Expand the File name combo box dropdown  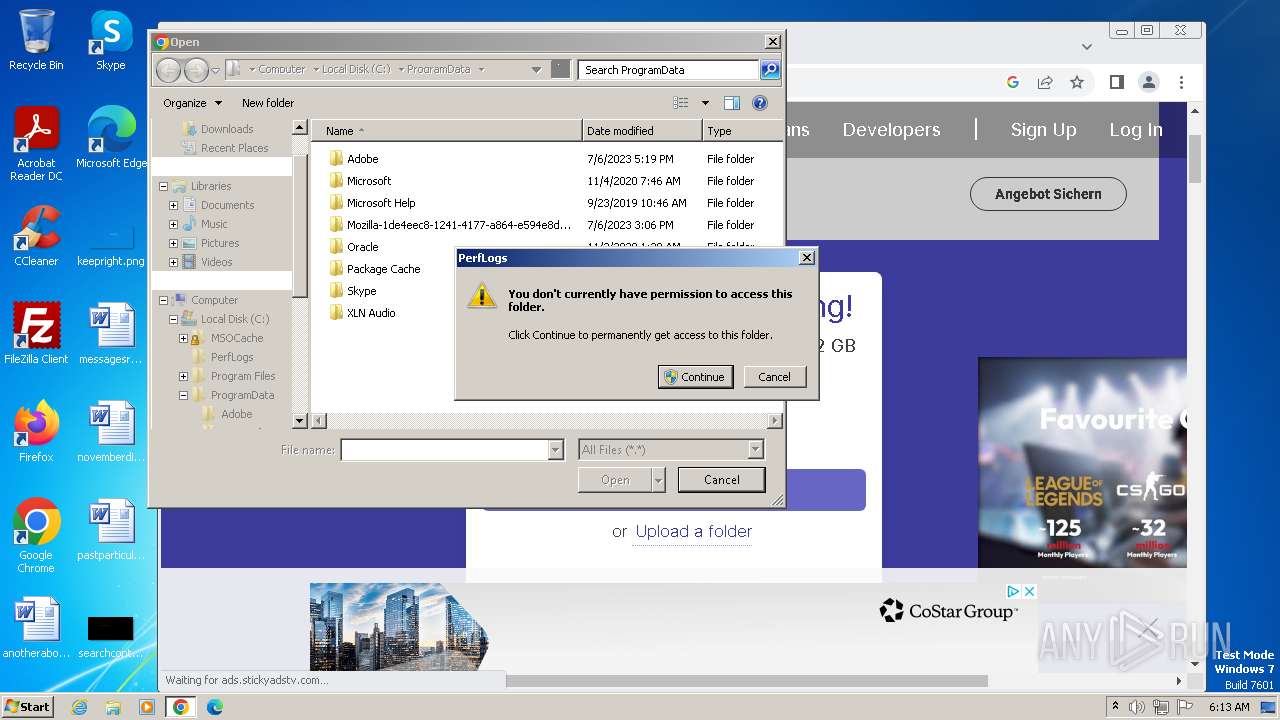556,450
